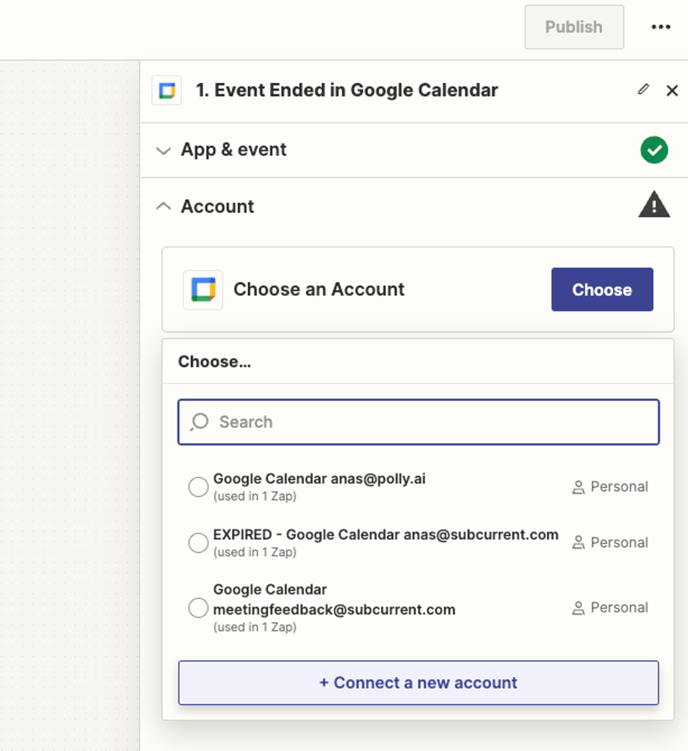
Task: Click '(used in 1 Zap)' under anas@polly.ai
Action: coord(254,496)
